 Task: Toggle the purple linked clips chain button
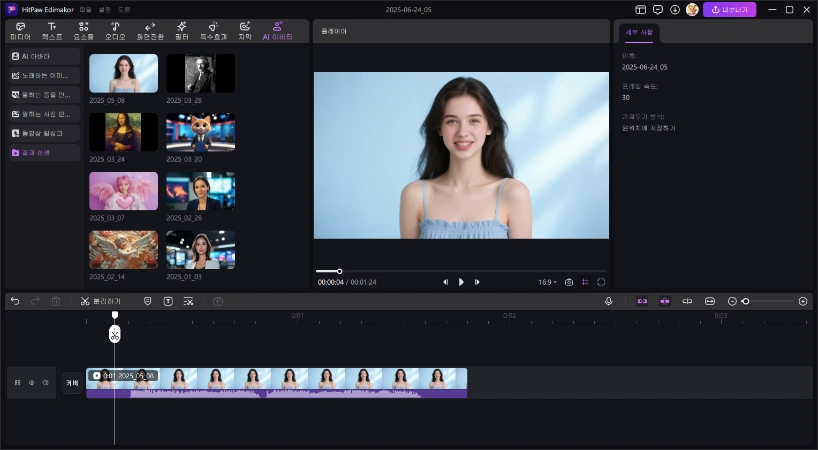pos(642,301)
